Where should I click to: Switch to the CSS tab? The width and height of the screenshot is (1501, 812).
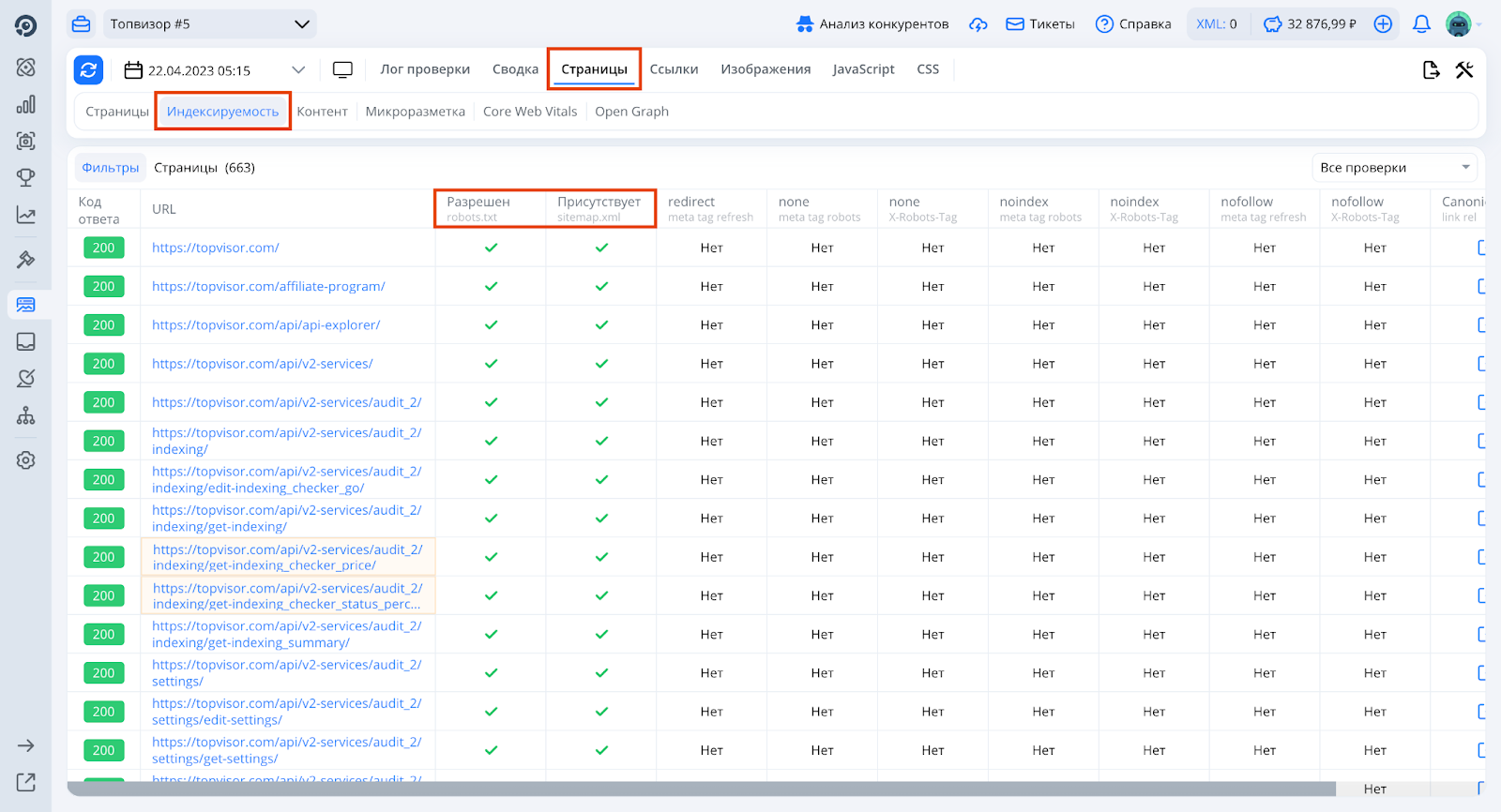(928, 69)
